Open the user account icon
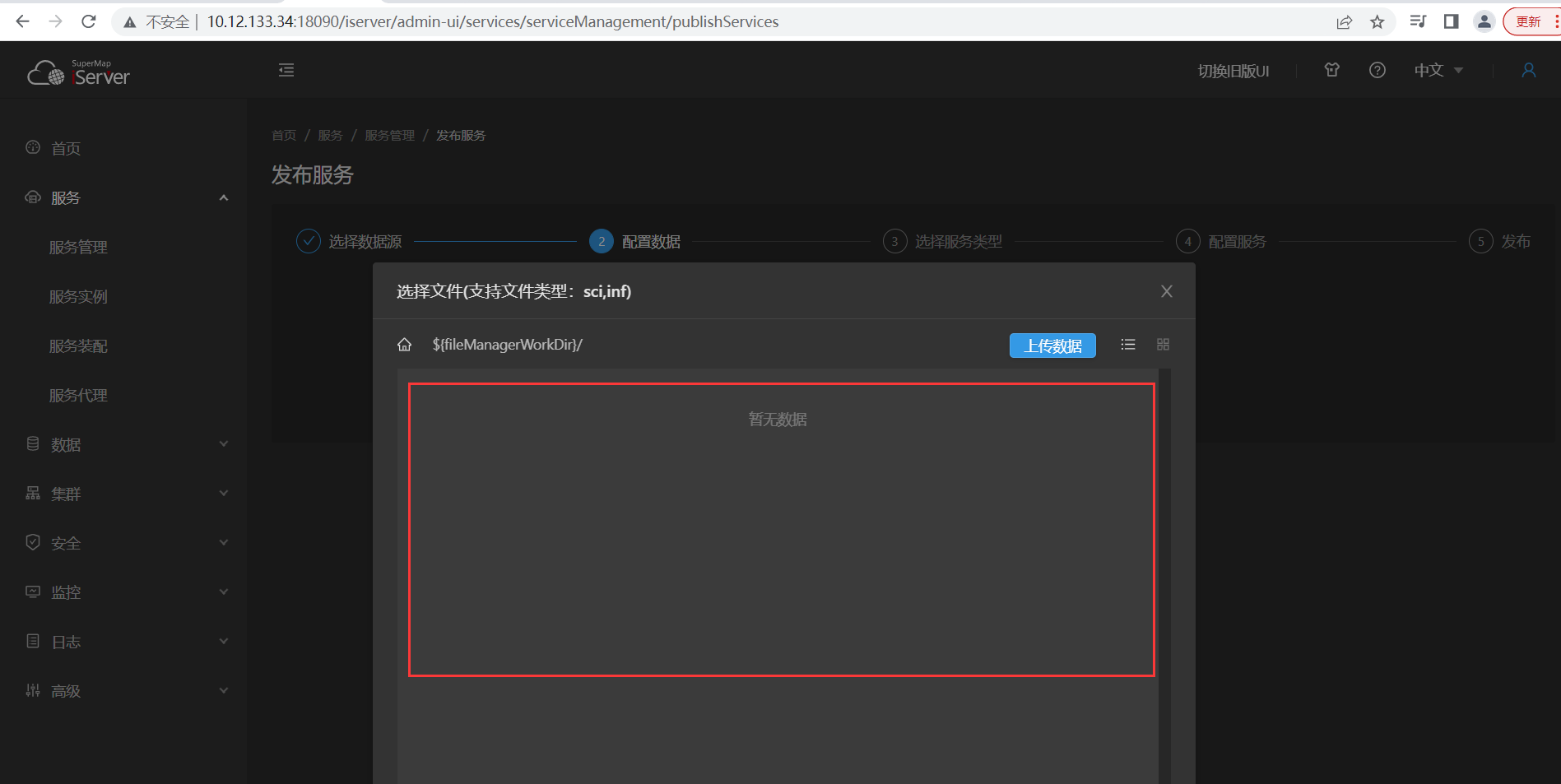1561x784 pixels. click(x=1528, y=71)
